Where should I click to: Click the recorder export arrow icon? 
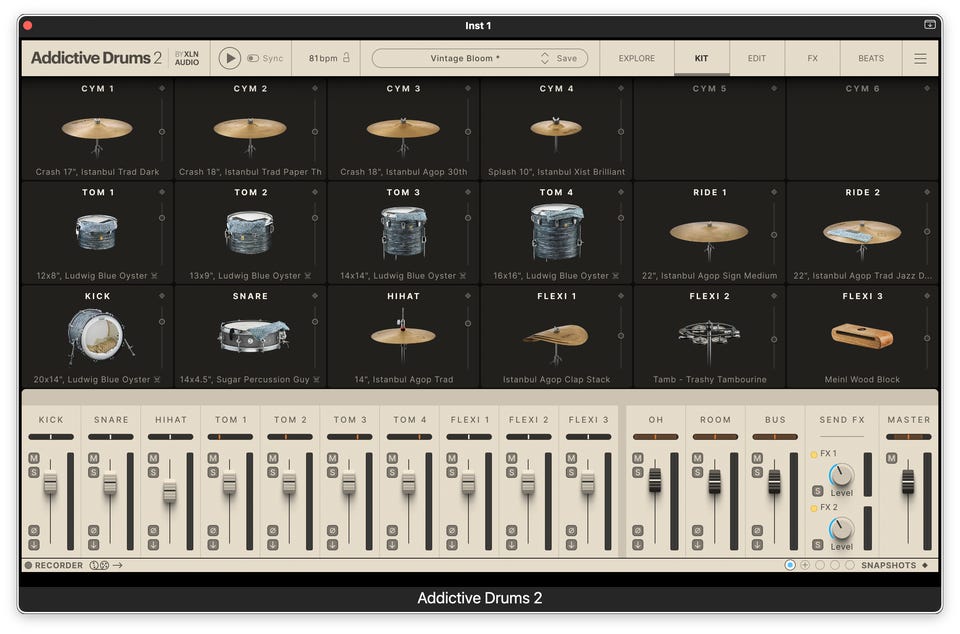pyautogui.click(x=118, y=565)
